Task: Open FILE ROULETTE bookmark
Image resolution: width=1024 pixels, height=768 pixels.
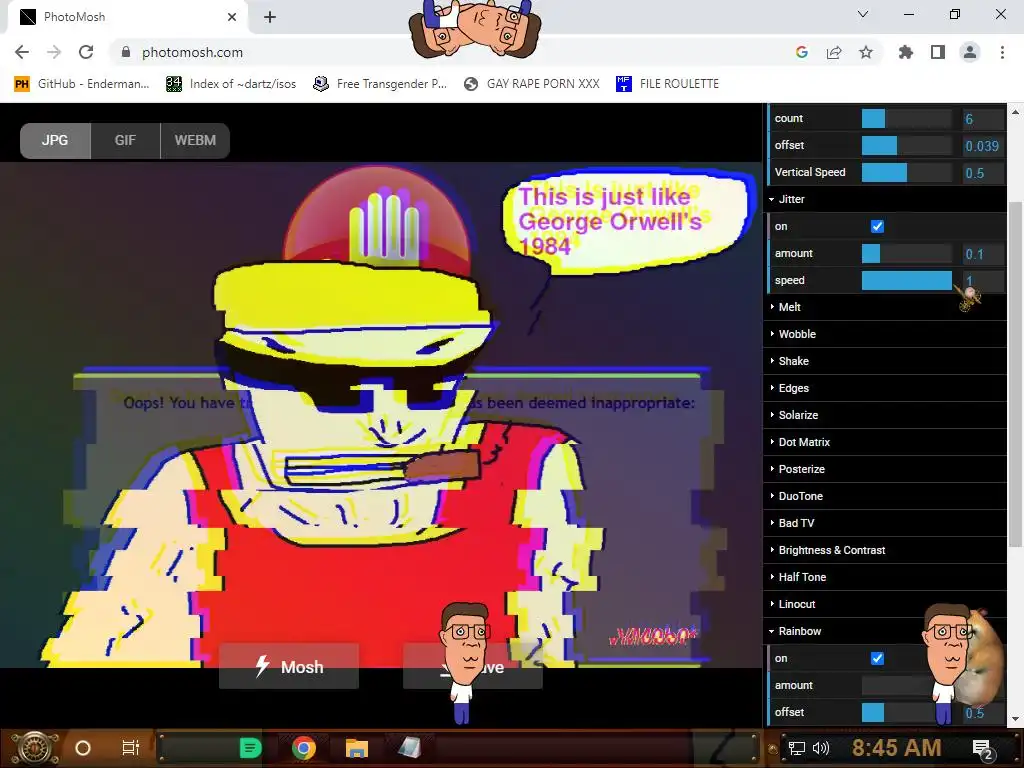Action: click(667, 84)
